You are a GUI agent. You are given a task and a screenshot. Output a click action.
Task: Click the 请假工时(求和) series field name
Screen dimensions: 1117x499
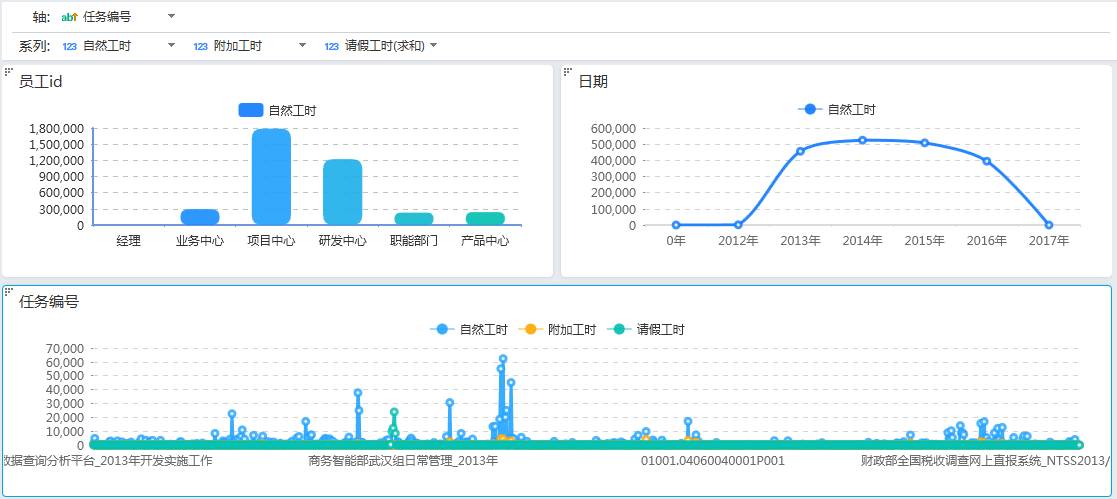pos(385,46)
